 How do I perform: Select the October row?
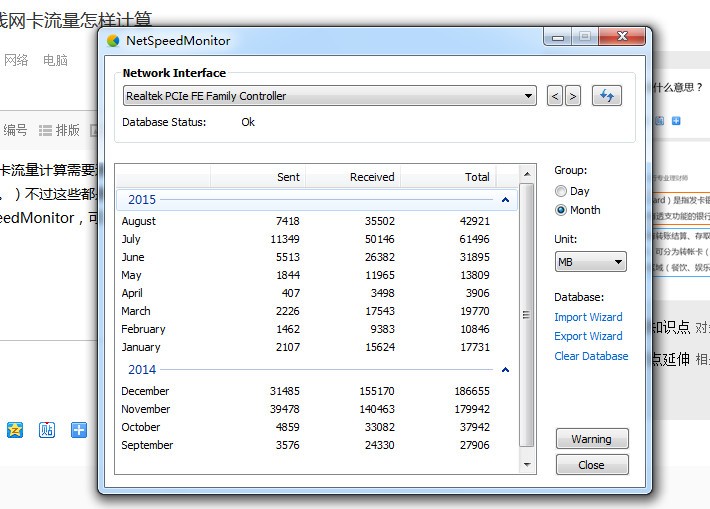point(316,427)
